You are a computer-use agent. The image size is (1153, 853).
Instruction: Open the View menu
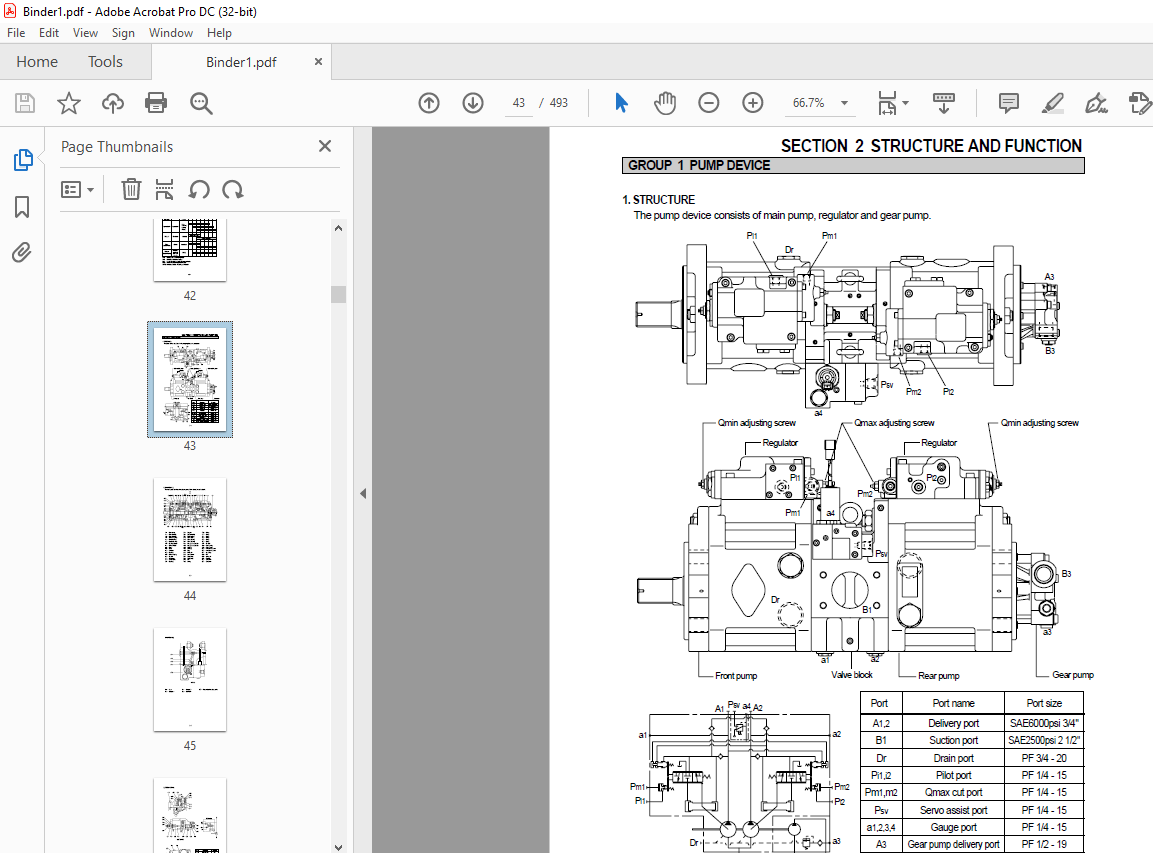click(85, 32)
